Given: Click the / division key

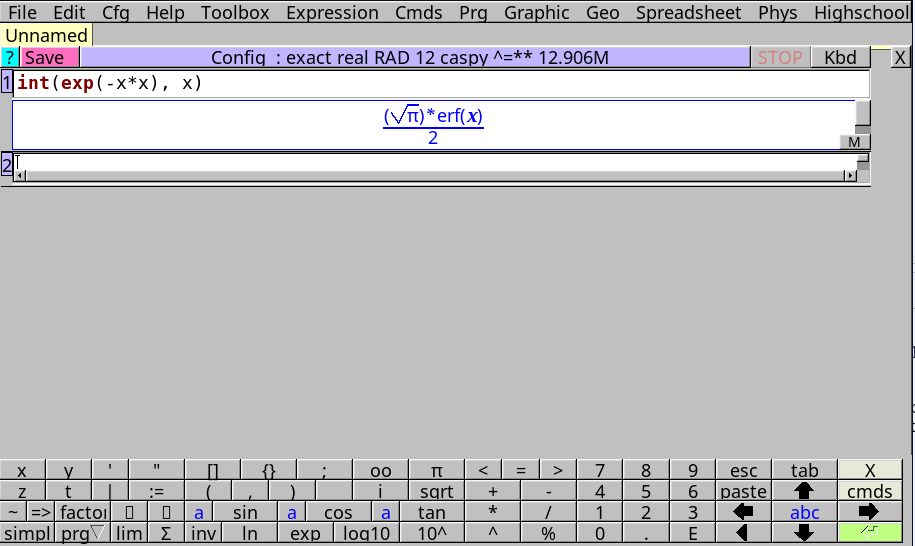Looking at the screenshot, I should coord(549,512).
